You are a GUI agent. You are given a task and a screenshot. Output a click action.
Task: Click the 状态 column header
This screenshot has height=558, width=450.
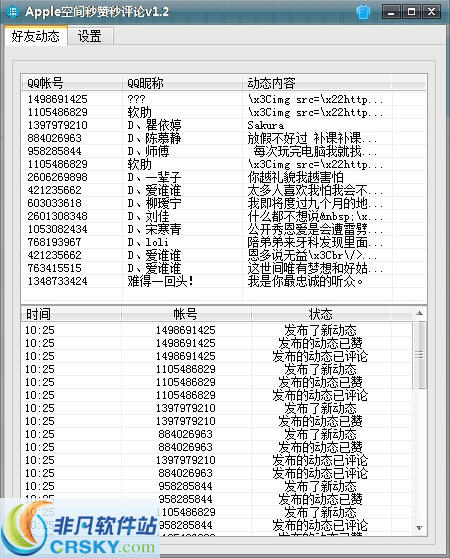(x=321, y=314)
